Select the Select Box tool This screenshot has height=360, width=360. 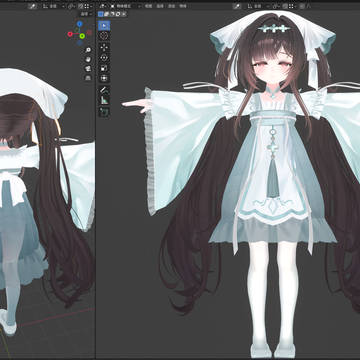(104, 25)
